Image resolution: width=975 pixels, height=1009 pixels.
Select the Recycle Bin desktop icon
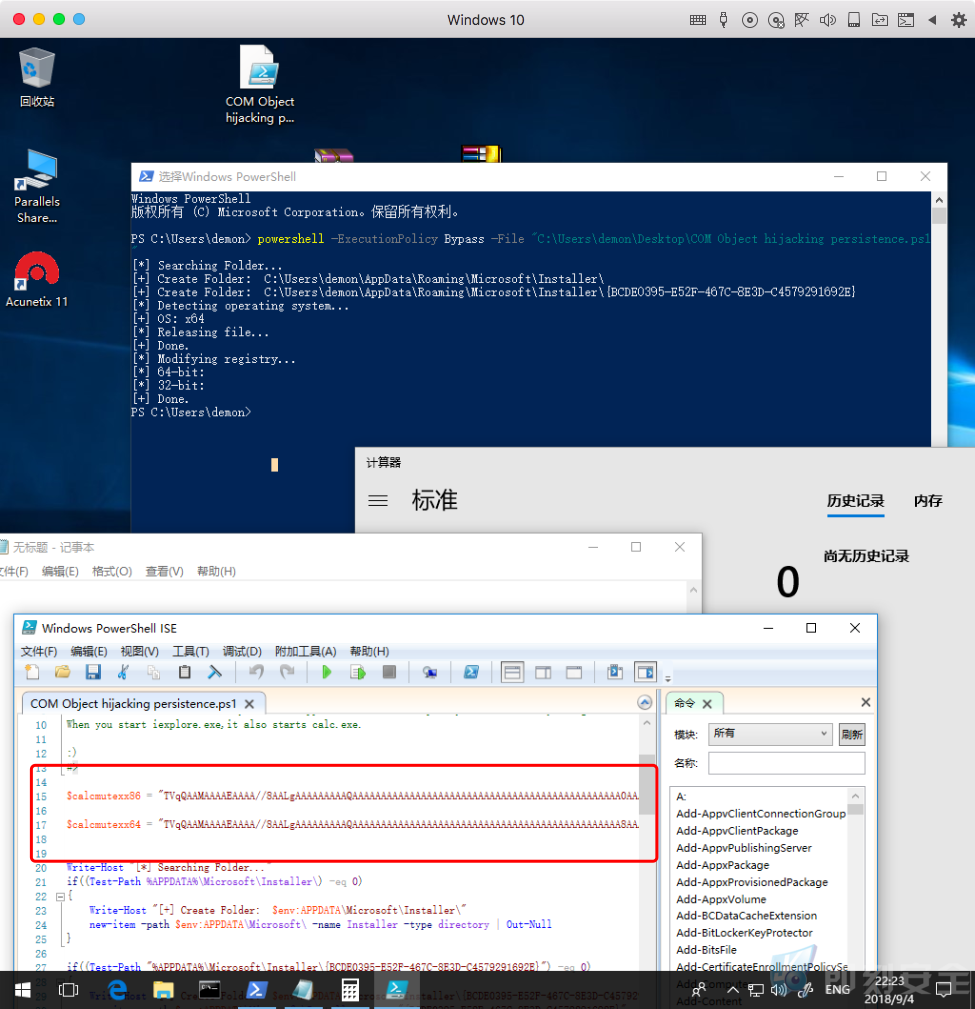click(x=37, y=77)
